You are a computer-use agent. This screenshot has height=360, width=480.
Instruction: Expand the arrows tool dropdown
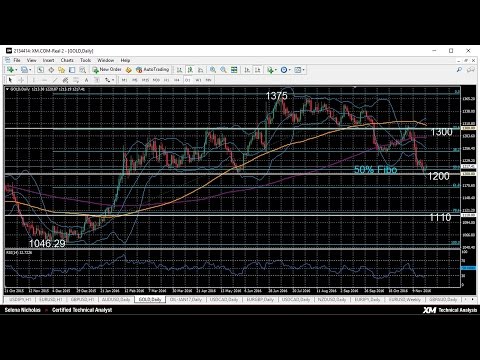(113, 80)
